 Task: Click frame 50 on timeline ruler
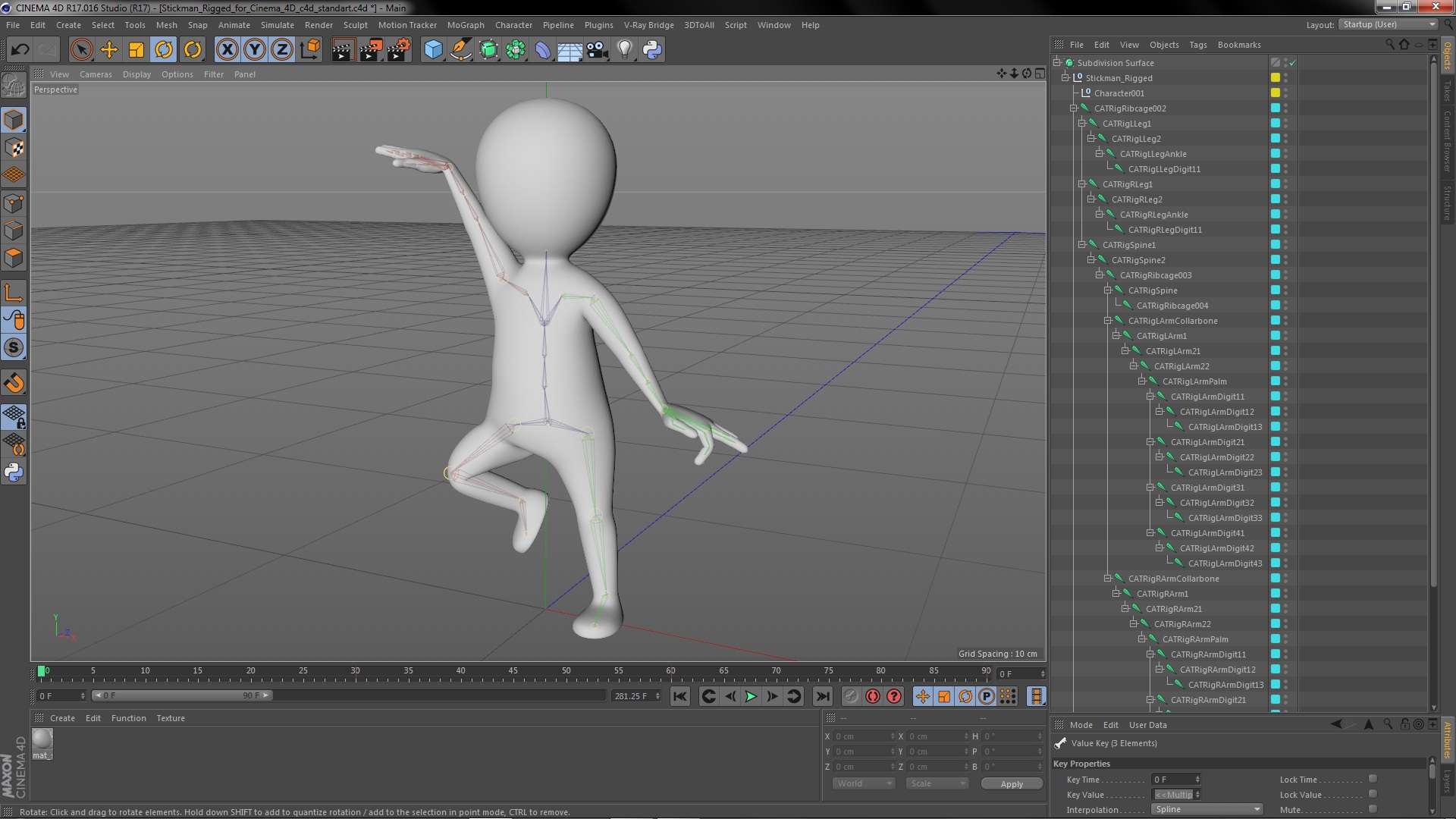566,671
